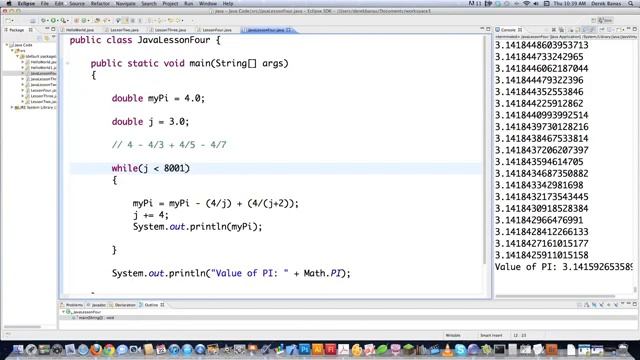Click on the 'while(j < 8001)' code line
640x360 pixels.
[151, 168]
